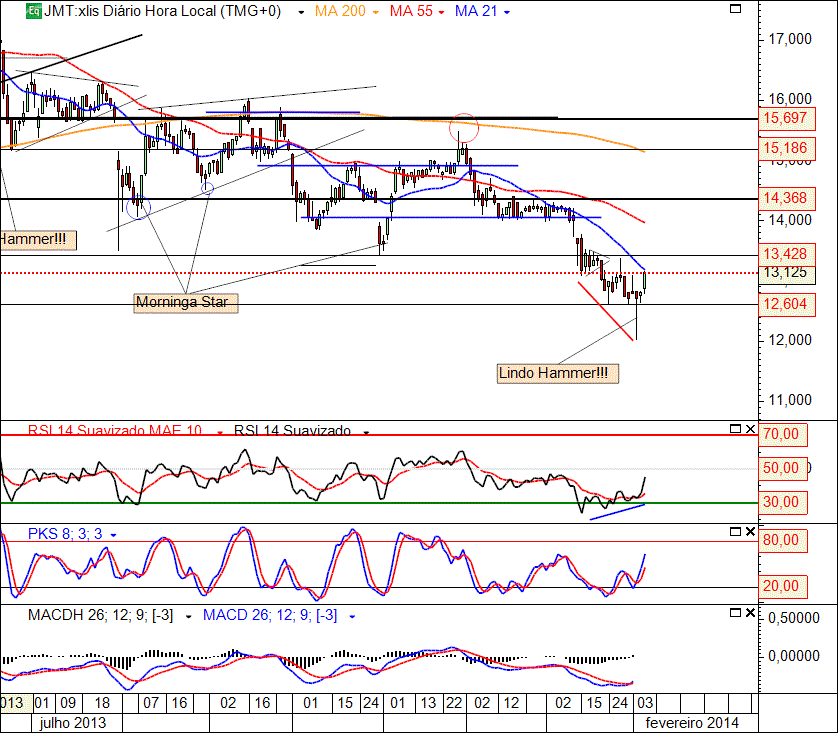The width and height of the screenshot is (838, 733).
Task: Open RSI 14 Suavizado MAE 10 dropdown
Action: [220, 432]
